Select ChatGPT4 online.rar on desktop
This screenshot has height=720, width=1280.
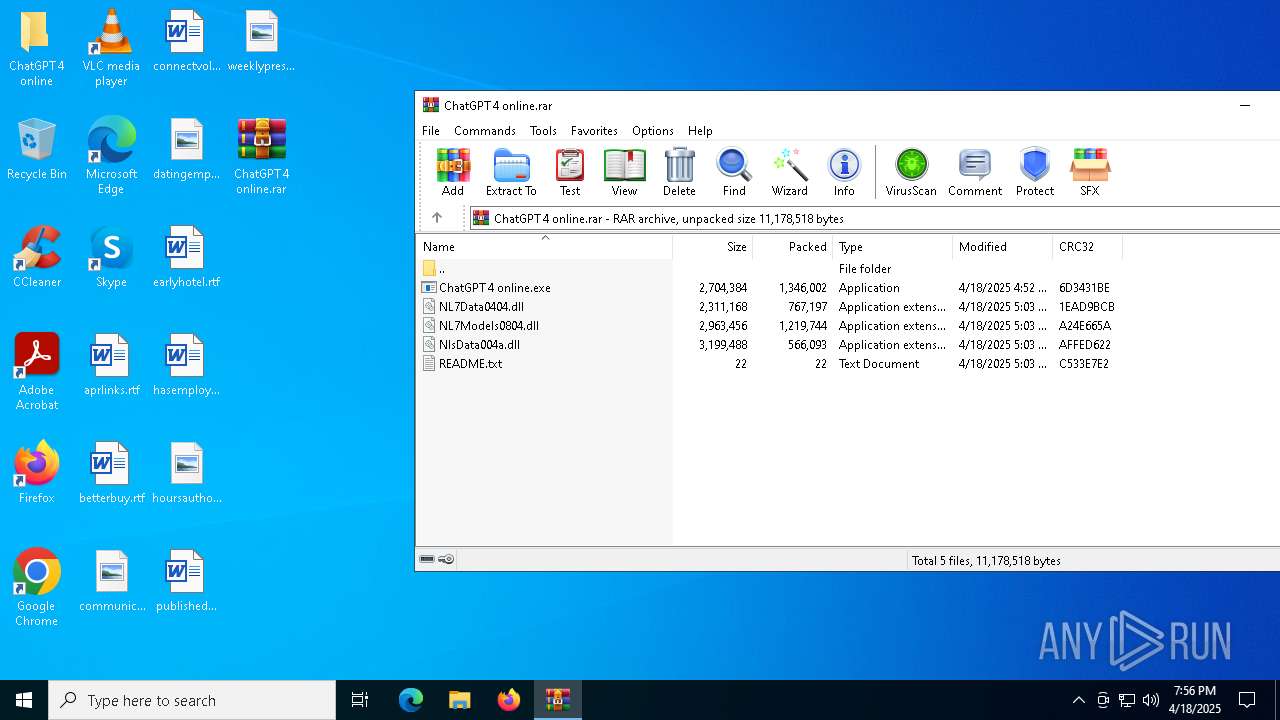(x=261, y=156)
